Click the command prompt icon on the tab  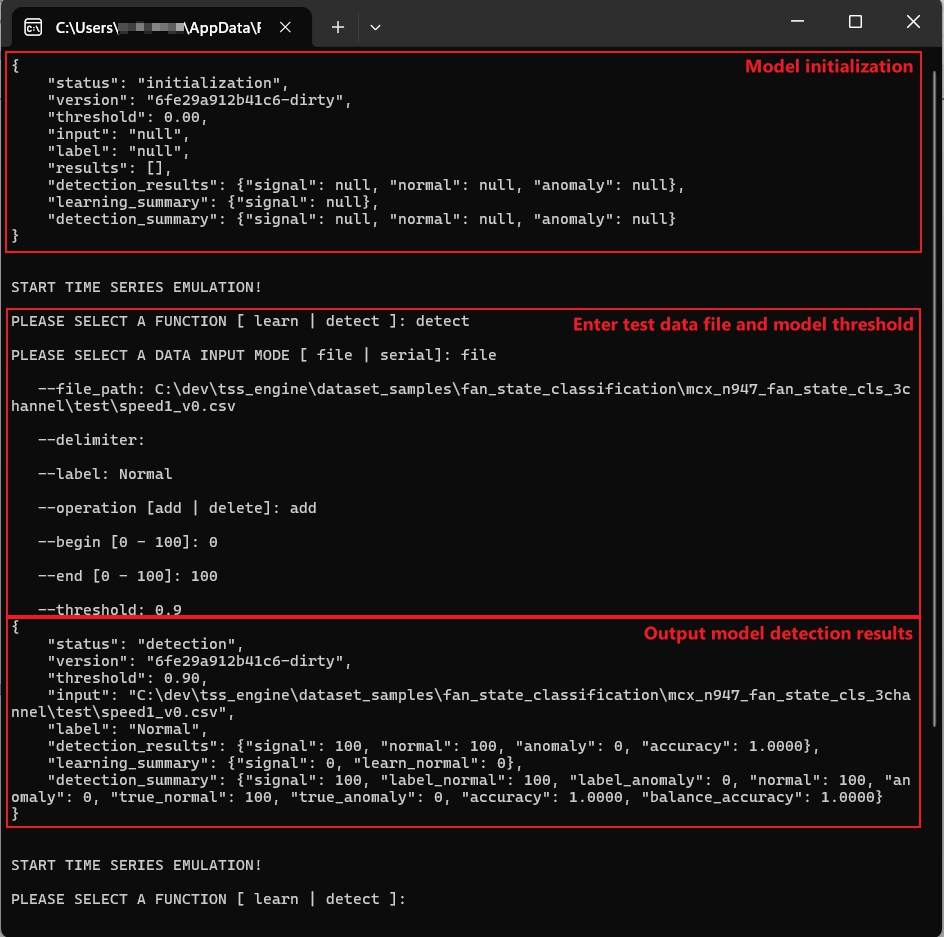(34, 27)
